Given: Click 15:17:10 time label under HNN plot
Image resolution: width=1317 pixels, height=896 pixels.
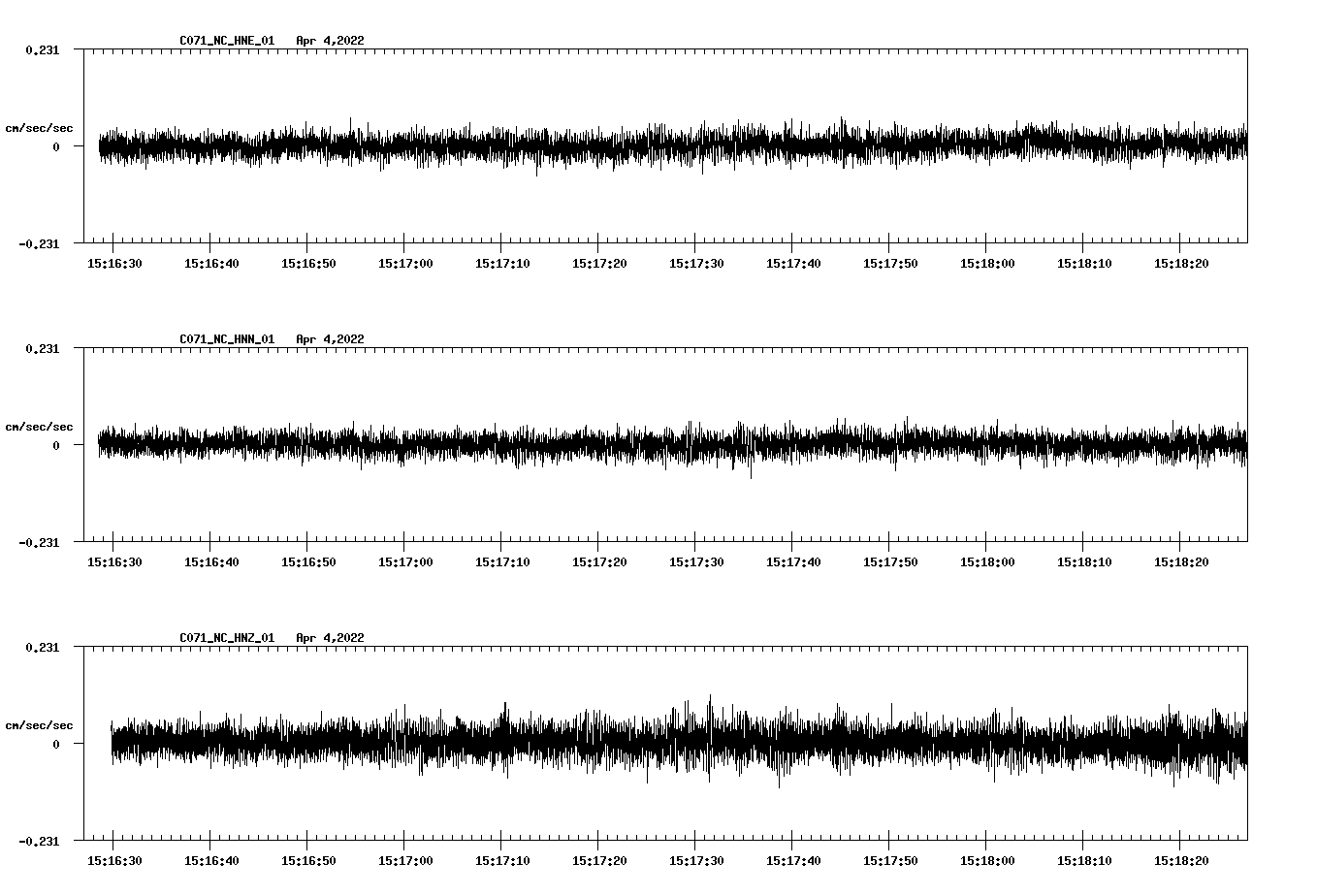Looking at the screenshot, I should coord(502,562).
